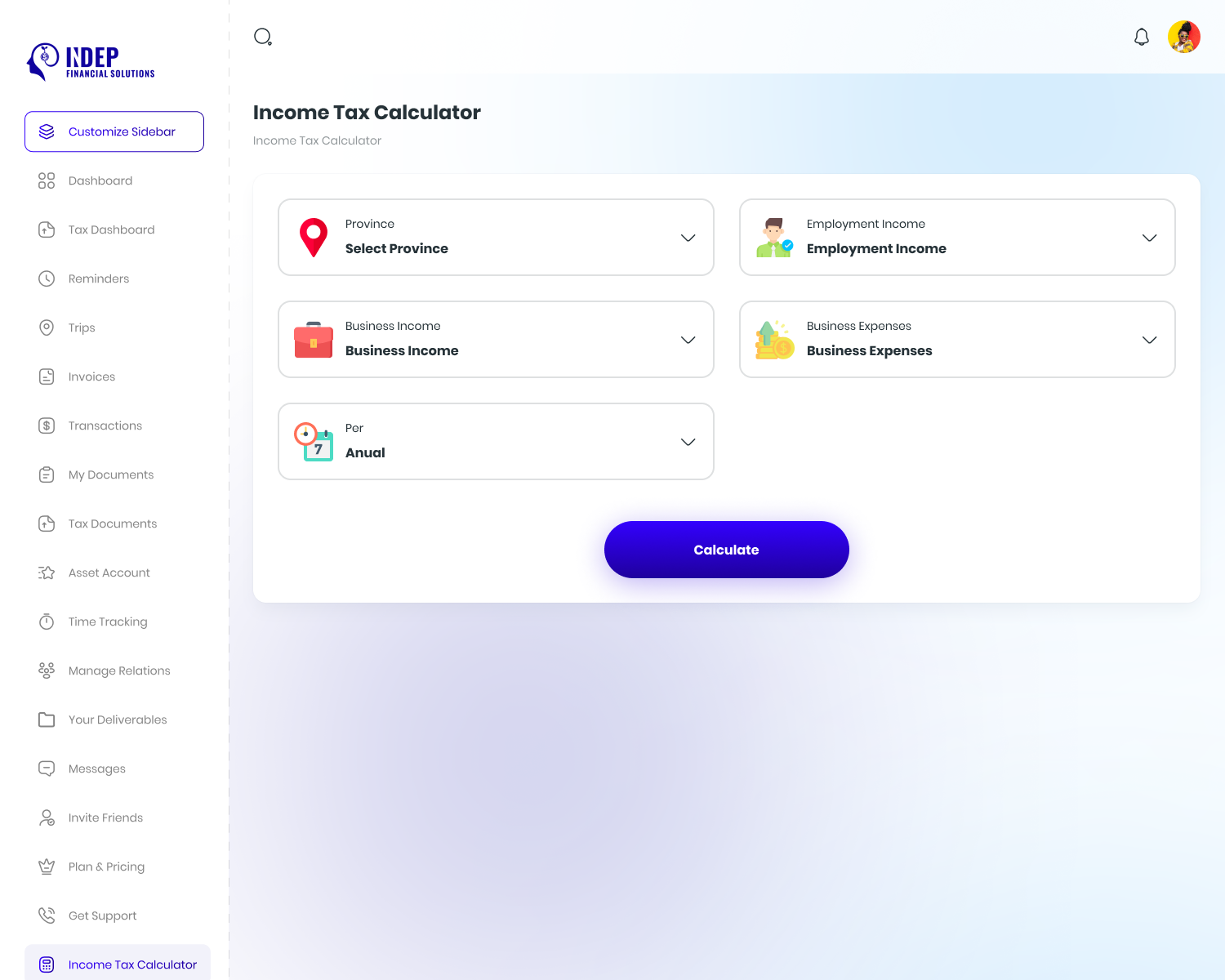Viewport: 1225px width, 980px height.
Task: Open Transactions from the sidebar
Action: pyautogui.click(x=105, y=425)
